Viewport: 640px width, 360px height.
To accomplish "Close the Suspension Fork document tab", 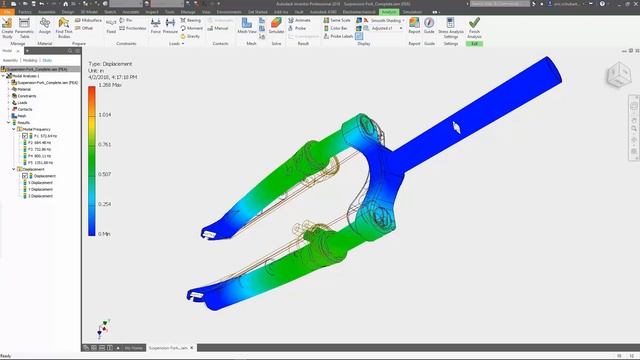I will [192, 348].
